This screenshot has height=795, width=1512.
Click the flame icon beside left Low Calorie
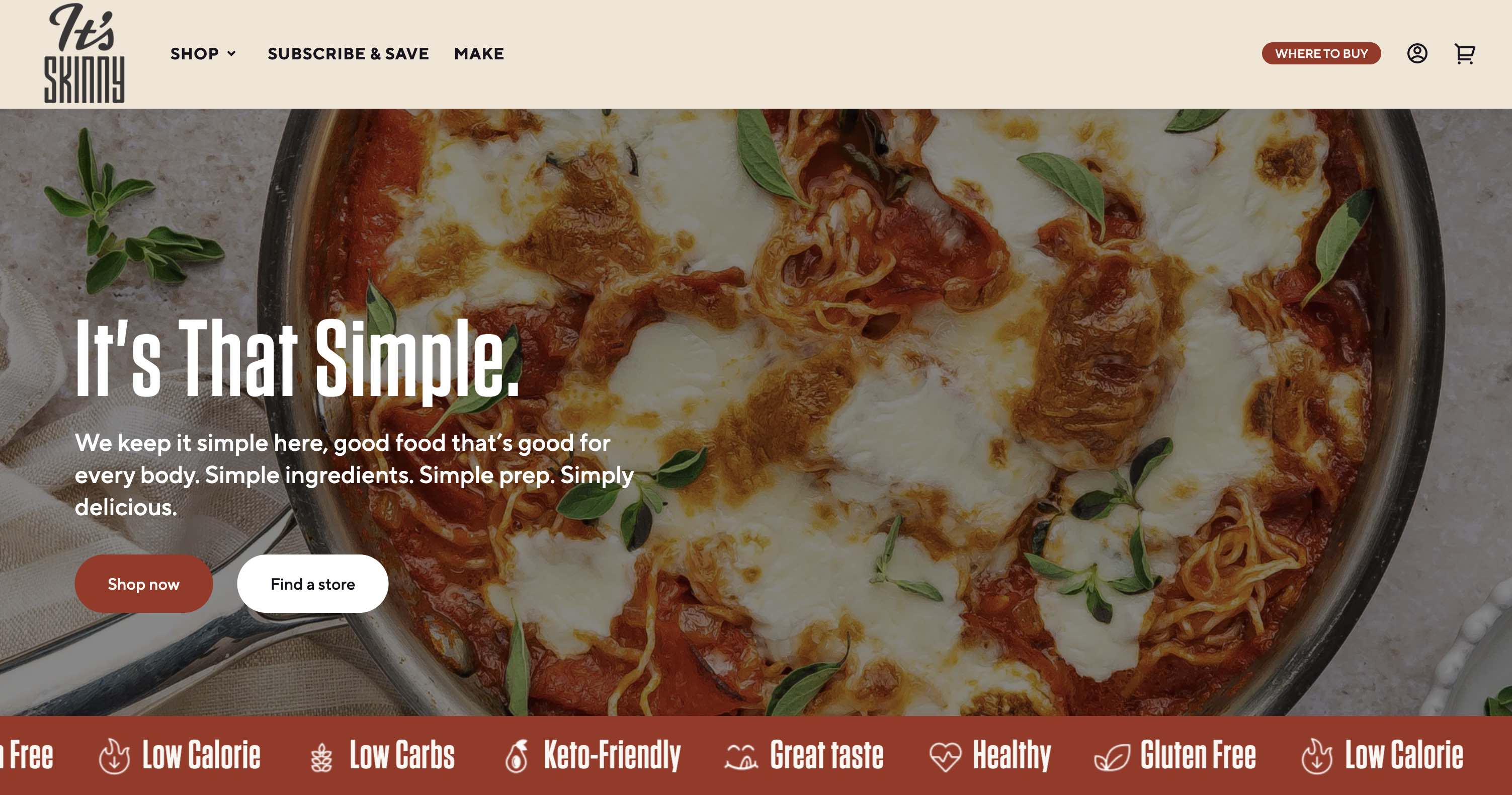coord(114,756)
